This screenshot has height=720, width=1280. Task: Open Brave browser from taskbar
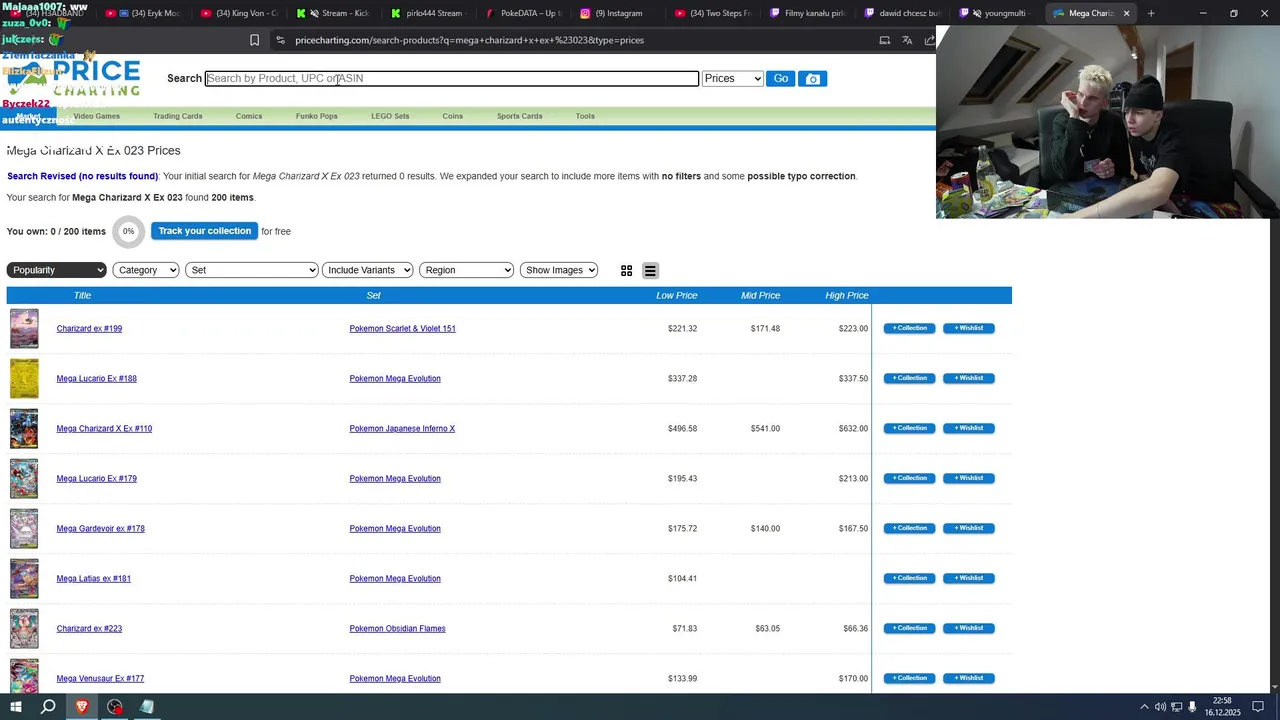tap(82, 707)
